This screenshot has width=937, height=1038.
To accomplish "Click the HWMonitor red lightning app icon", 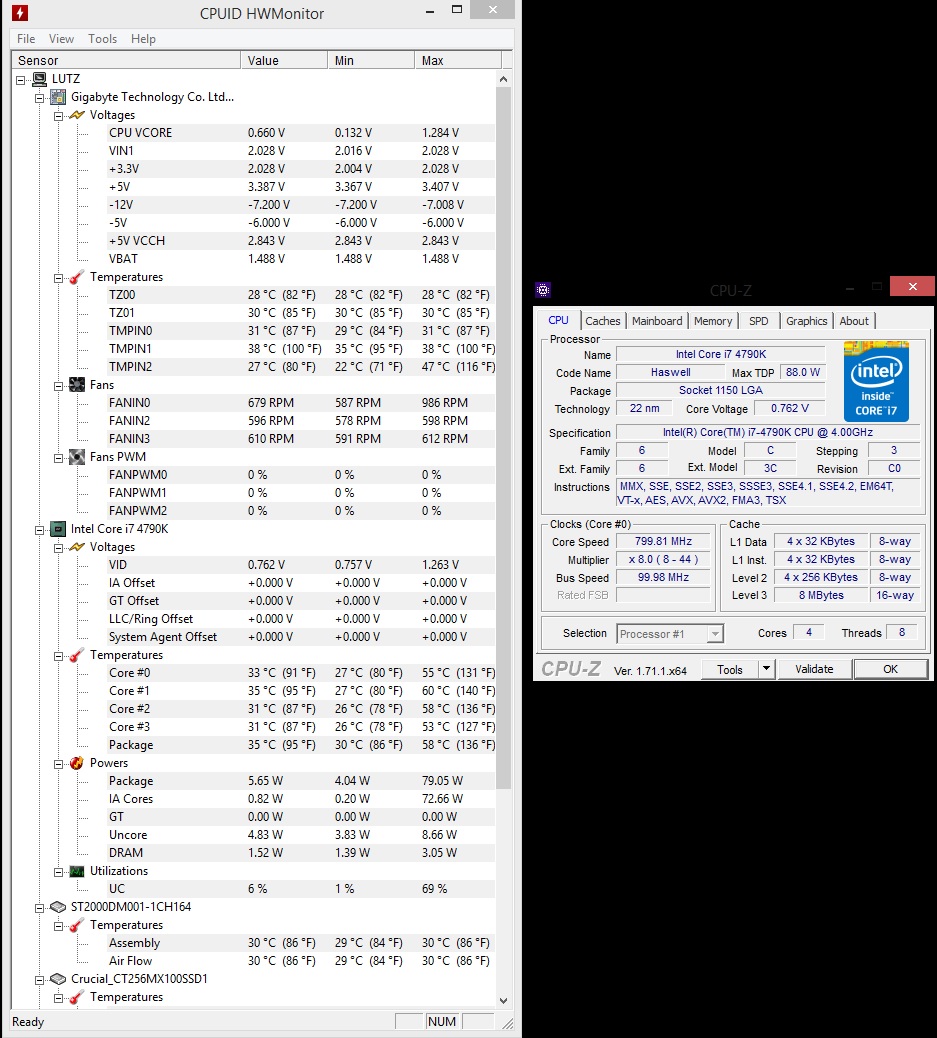I will 21,13.
